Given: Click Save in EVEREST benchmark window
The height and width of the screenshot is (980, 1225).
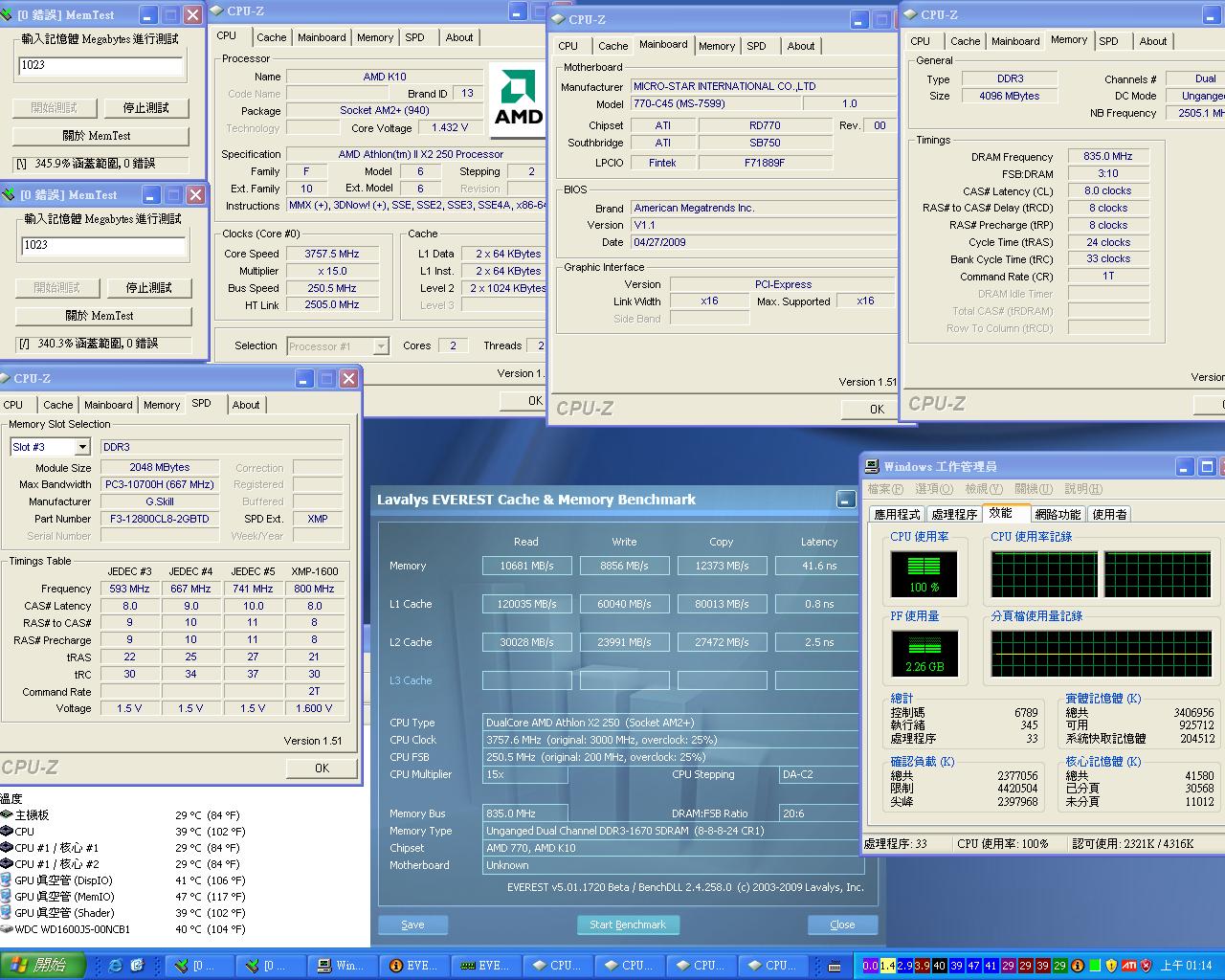Looking at the screenshot, I should [412, 924].
